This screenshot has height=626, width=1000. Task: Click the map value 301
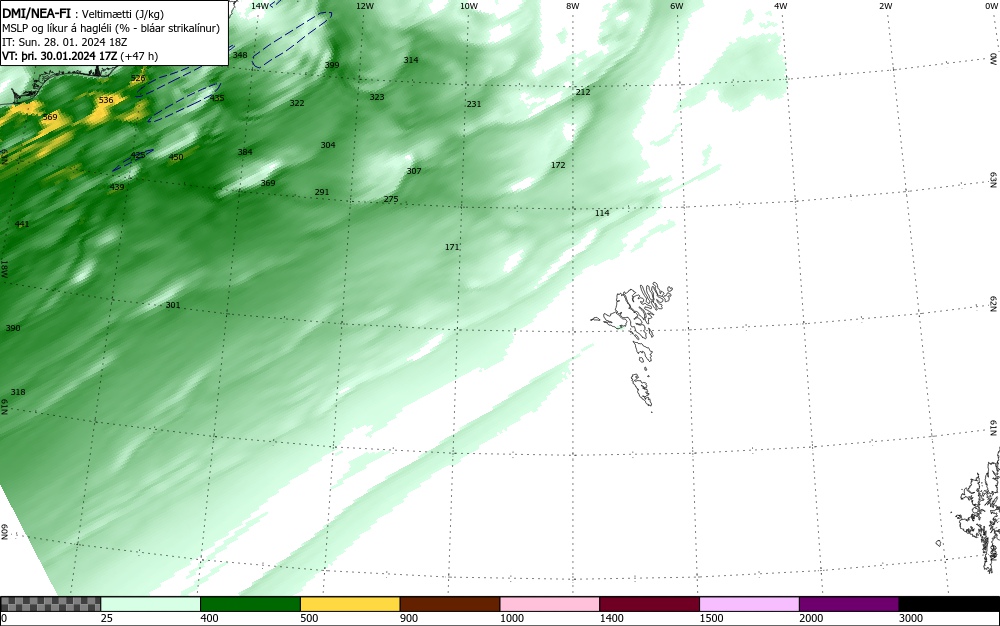[x=173, y=305]
